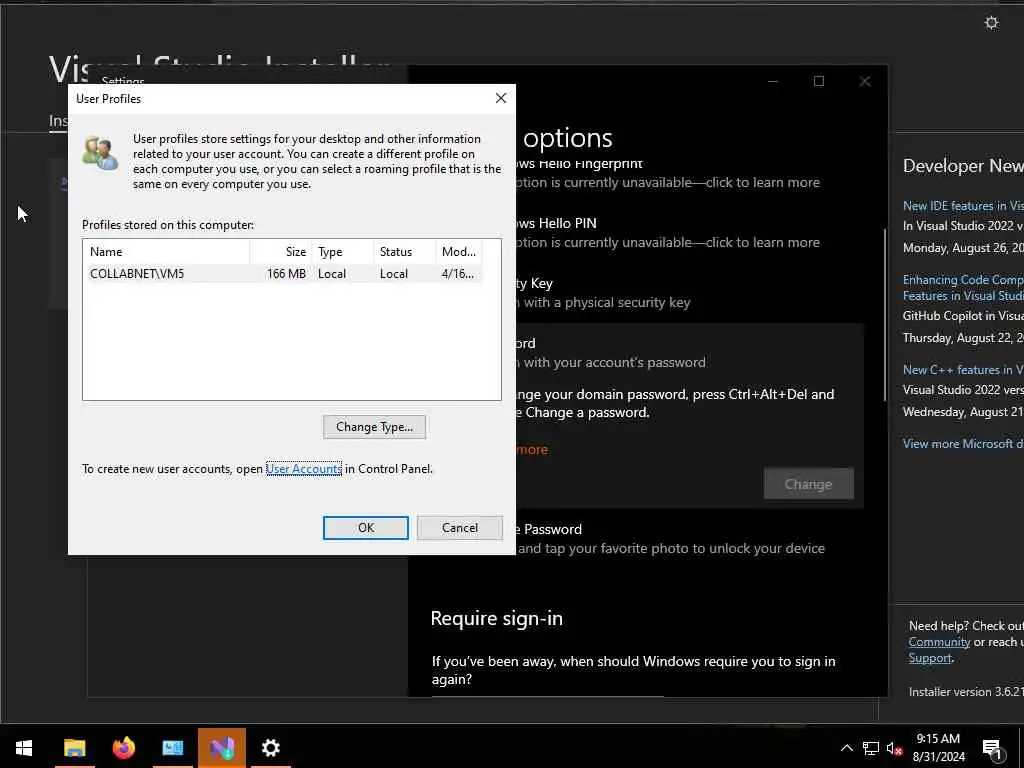
Task: Sort profiles by Size column header
Action: coord(280,251)
